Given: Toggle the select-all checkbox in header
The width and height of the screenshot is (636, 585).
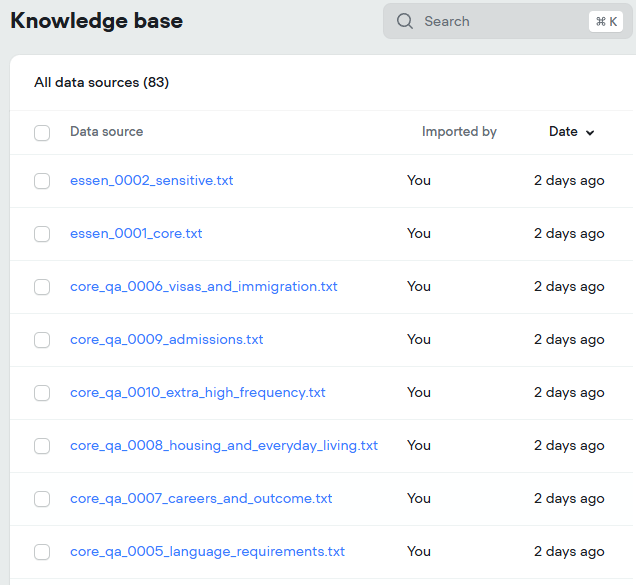Looking at the screenshot, I should click(42, 132).
